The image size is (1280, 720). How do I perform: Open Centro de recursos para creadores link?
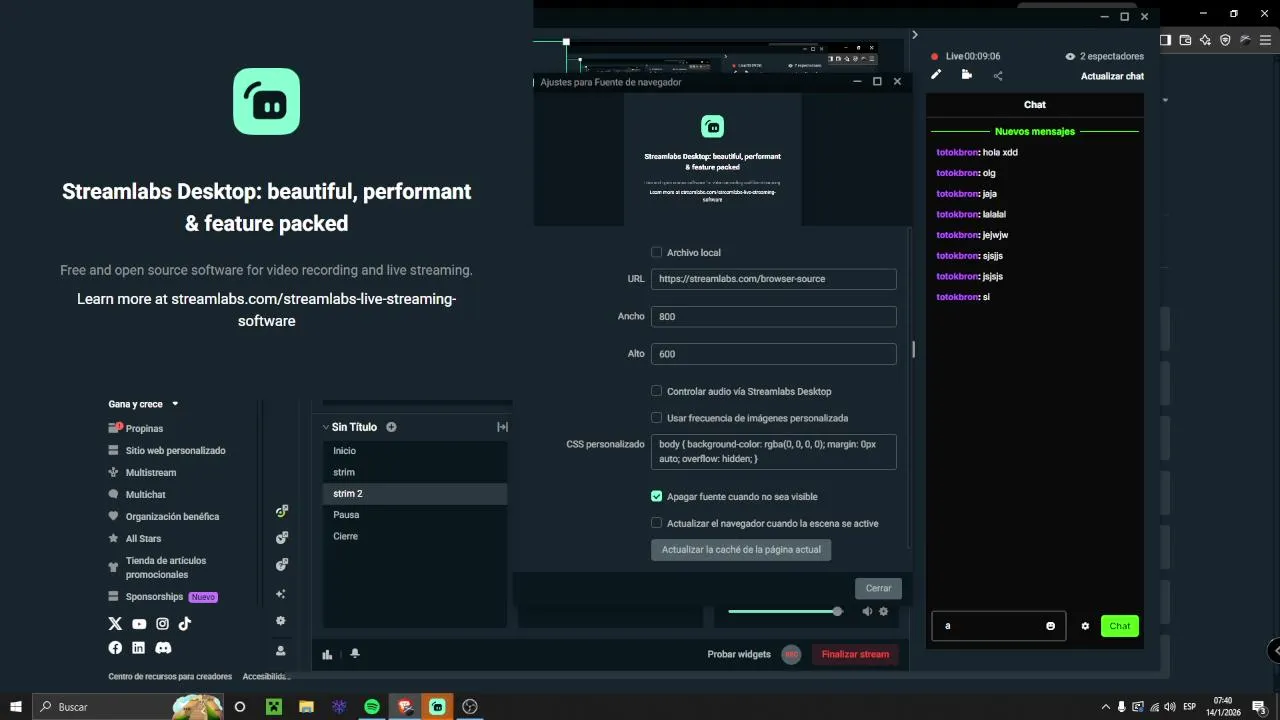coord(170,677)
